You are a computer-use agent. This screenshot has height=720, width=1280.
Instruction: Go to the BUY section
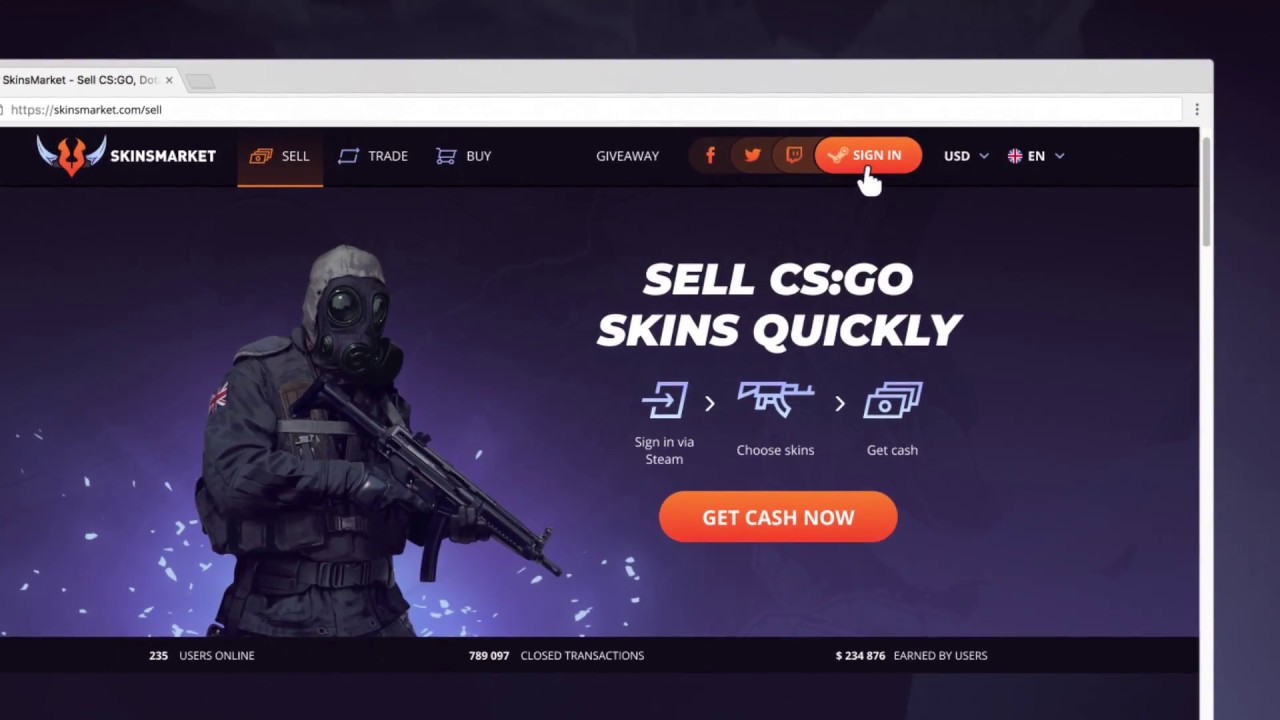point(464,156)
